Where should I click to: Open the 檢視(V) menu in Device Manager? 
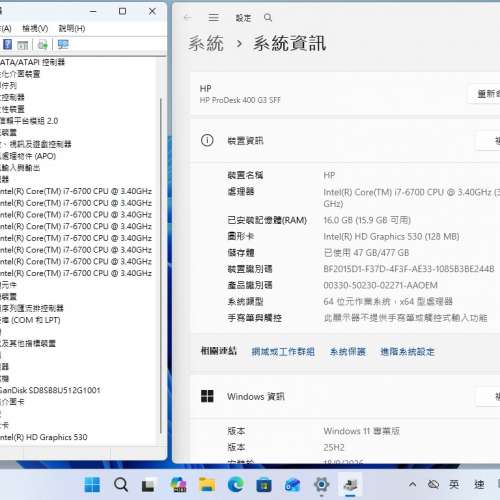pos(35,29)
